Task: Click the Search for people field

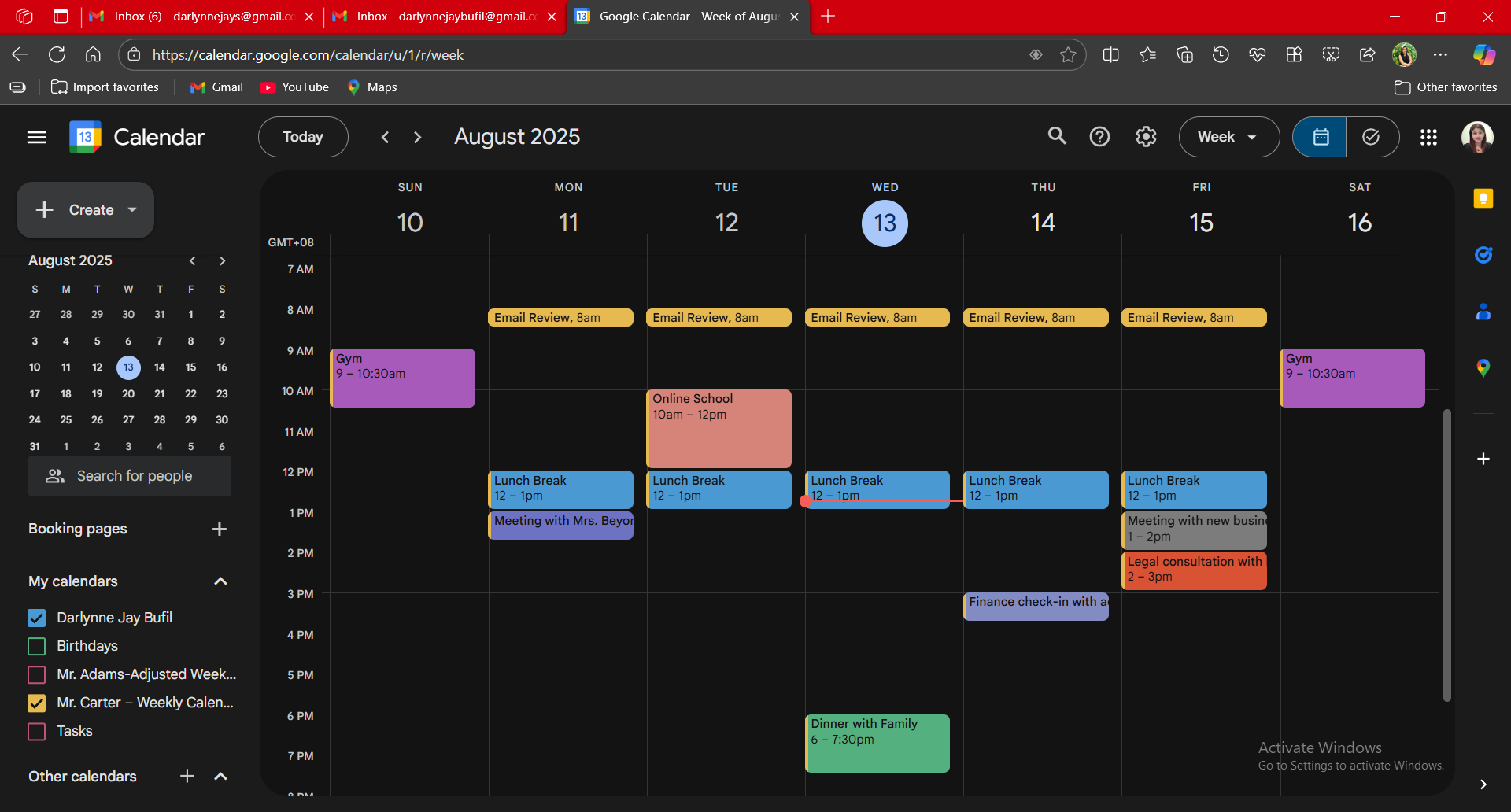Action: tap(130, 476)
